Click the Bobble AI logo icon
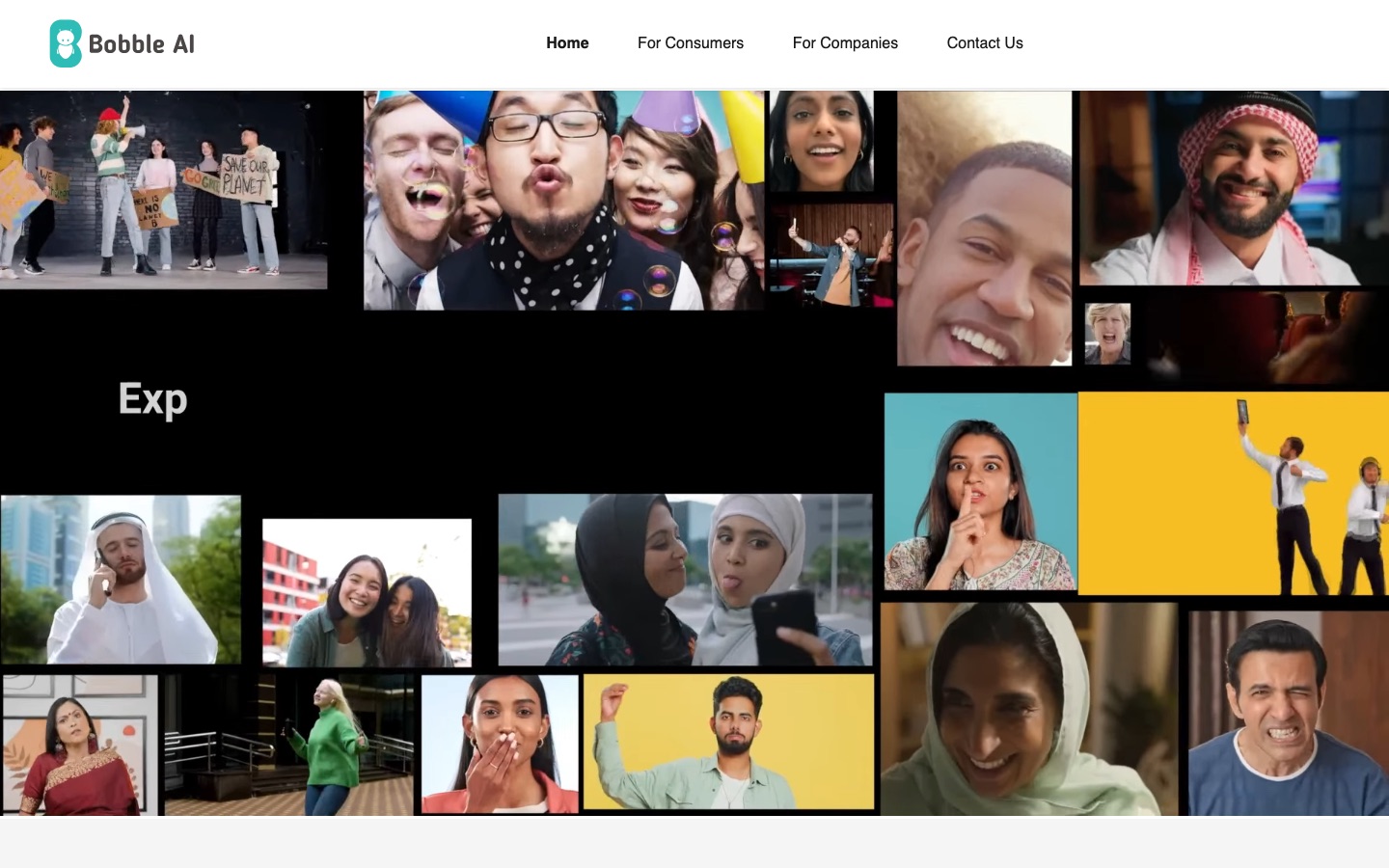This screenshot has width=1389, height=868. [x=66, y=43]
